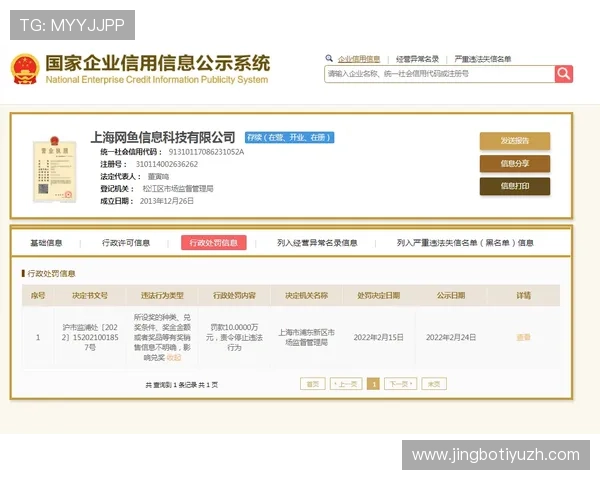Click authority cell 上海市浦东新区市场监督管理局
Image resolution: width=600 pixels, height=480 pixels.
pos(307,337)
